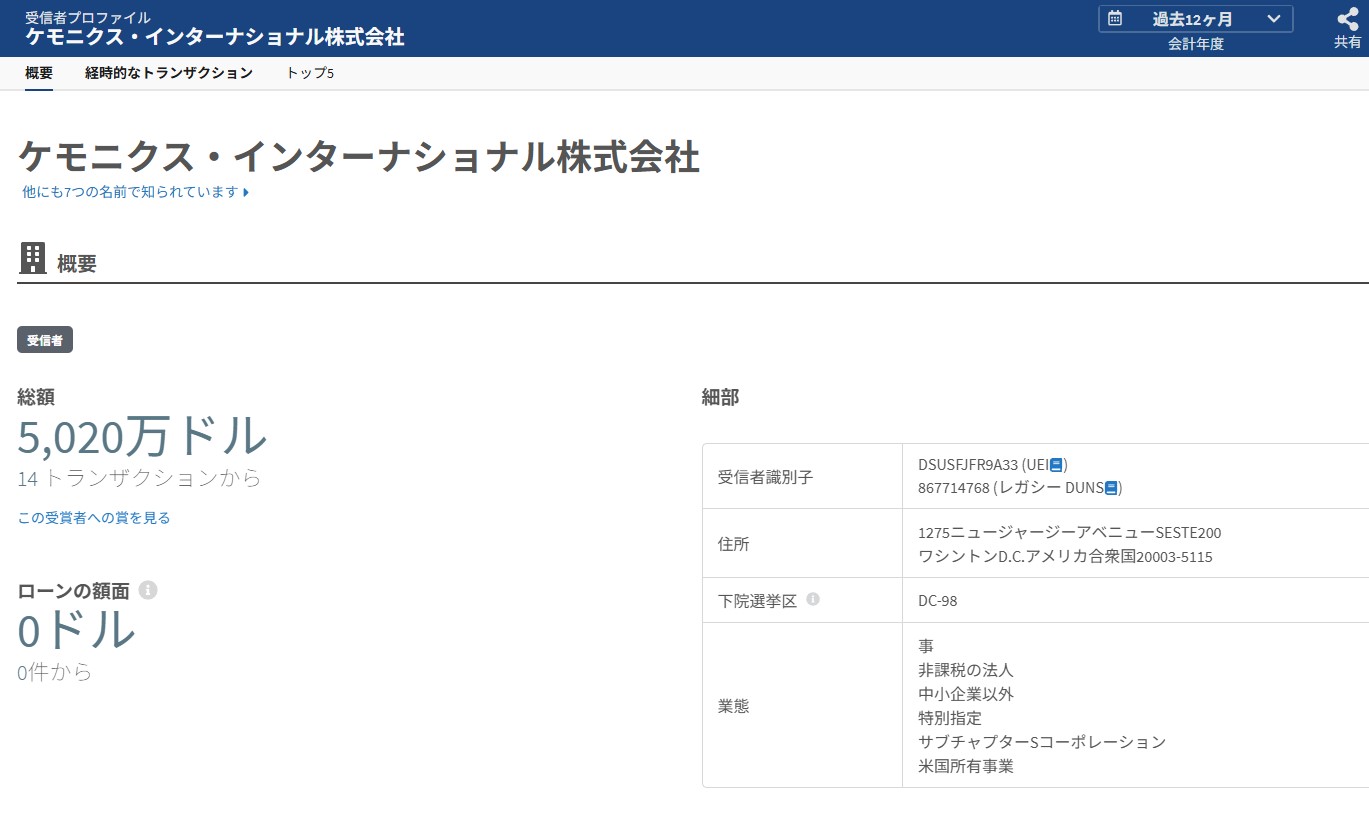The width and height of the screenshot is (1369, 837).
Task: Follow the この受賞者への賞を見る link
Action: tap(94, 518)
